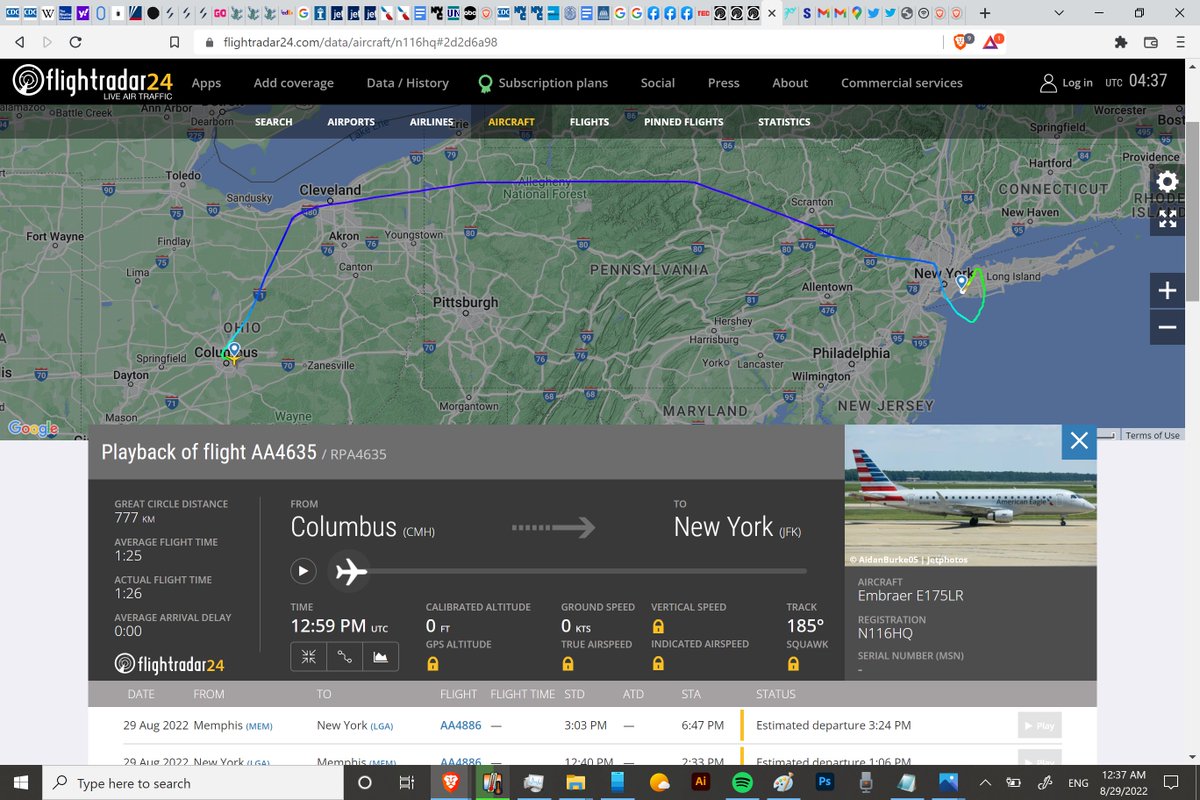Open the Data / History menu
The image size is (1200, 800).
click(x=407, y=83)
